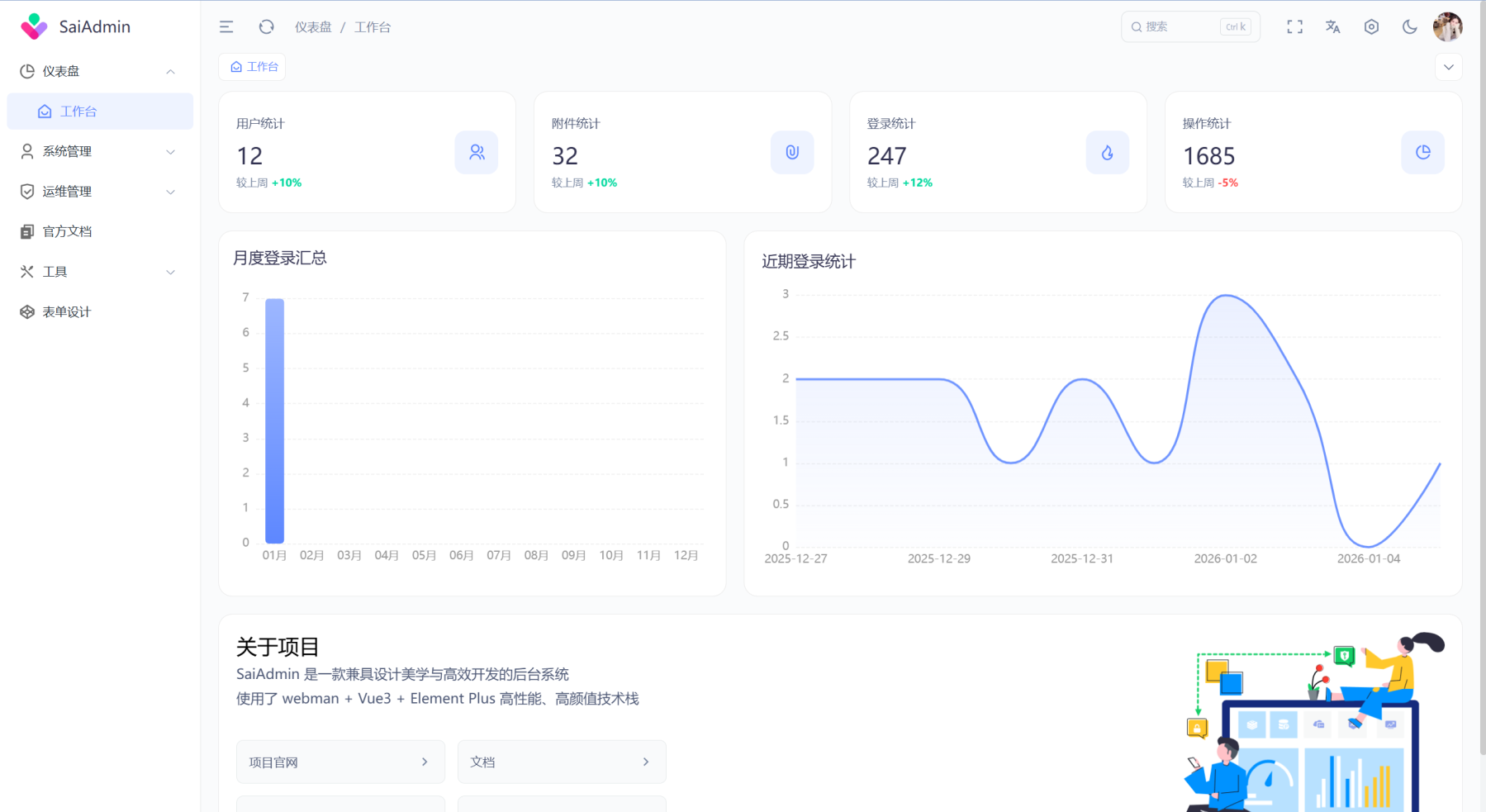Select 工作台 in the sidebar

pos(78,112)
